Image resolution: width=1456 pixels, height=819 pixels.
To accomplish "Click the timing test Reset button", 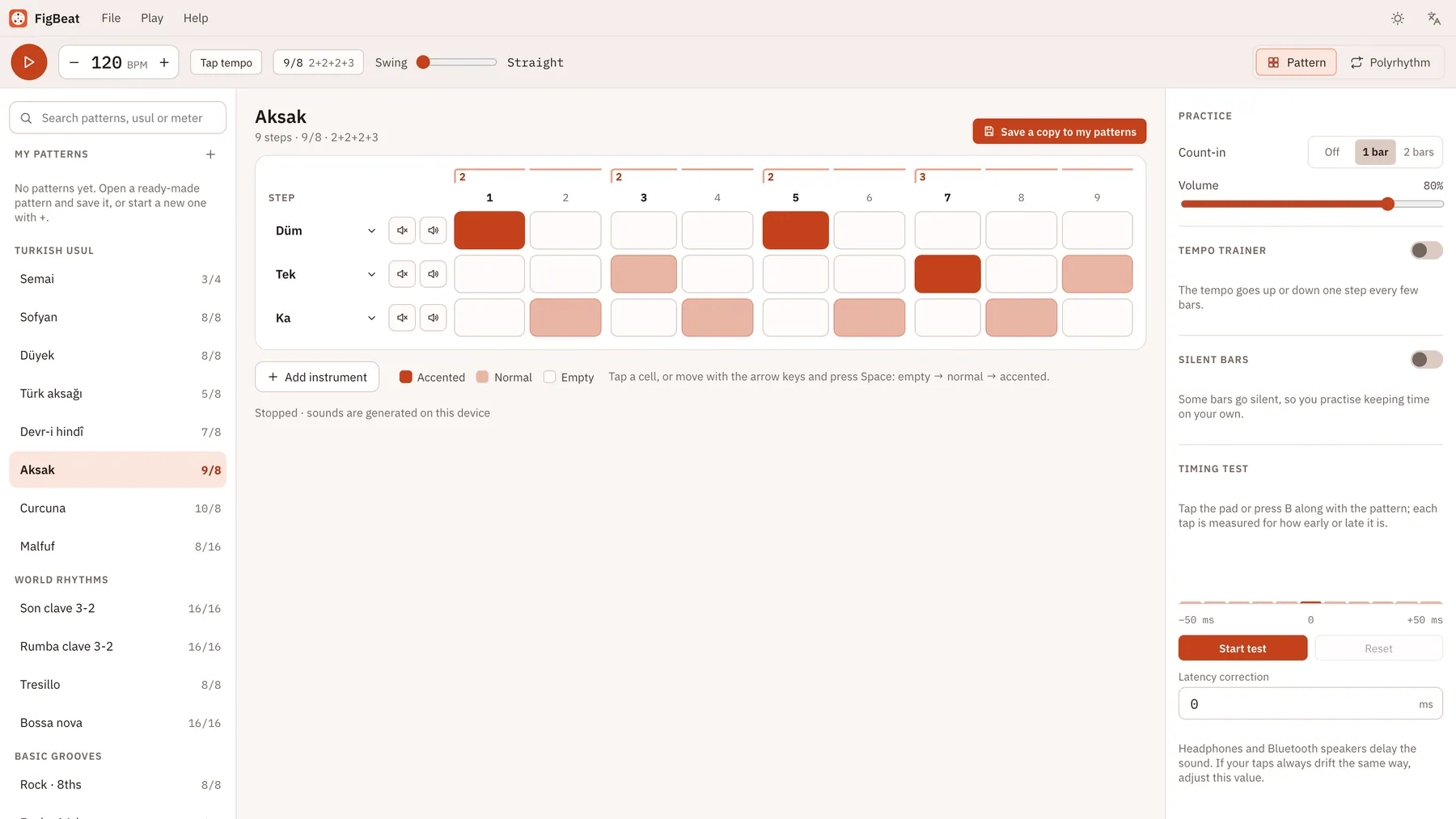I will 1378,648.
